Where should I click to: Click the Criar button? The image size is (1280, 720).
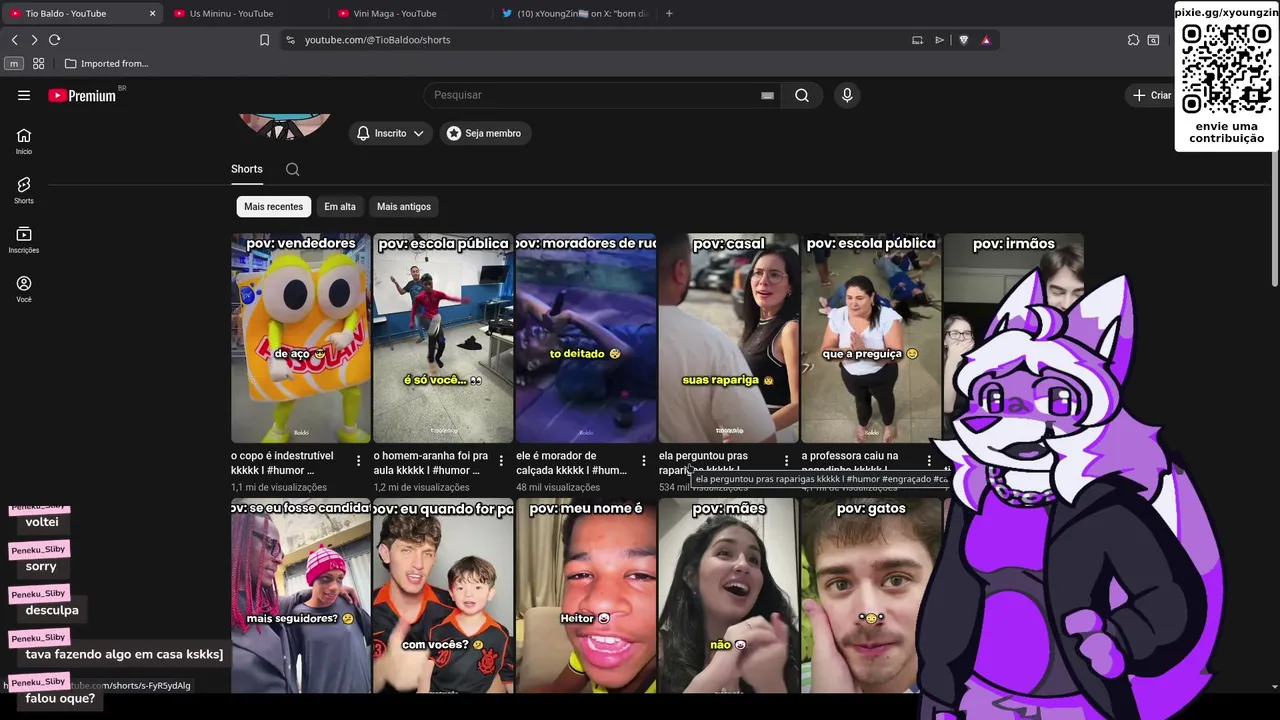[1152, 95]
